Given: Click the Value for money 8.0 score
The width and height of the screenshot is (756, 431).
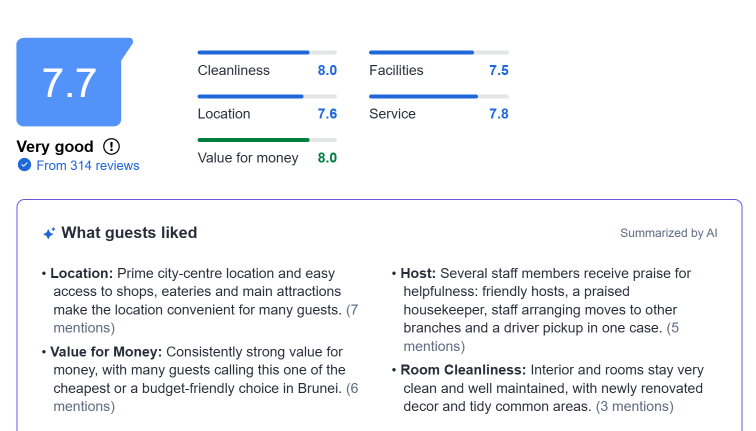Looking at the screenshot, I should tap(327, 158).
